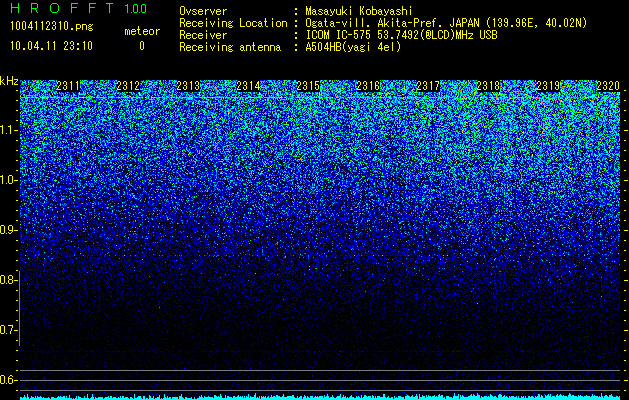Click the 2314 time marker
629x400 pixels.
tap(248, 86)
